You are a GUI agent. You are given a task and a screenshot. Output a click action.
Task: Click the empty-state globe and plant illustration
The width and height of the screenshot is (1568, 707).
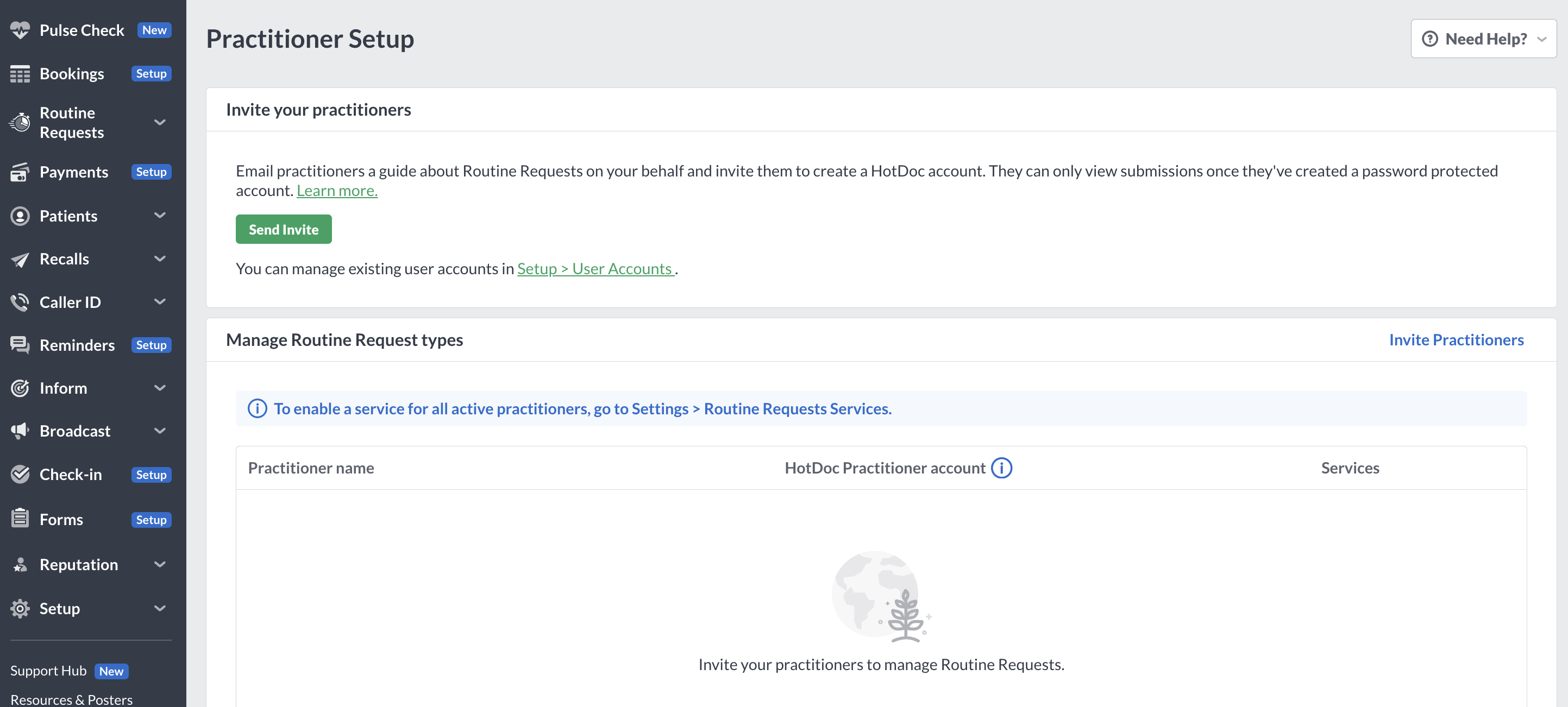click(881, 596)
